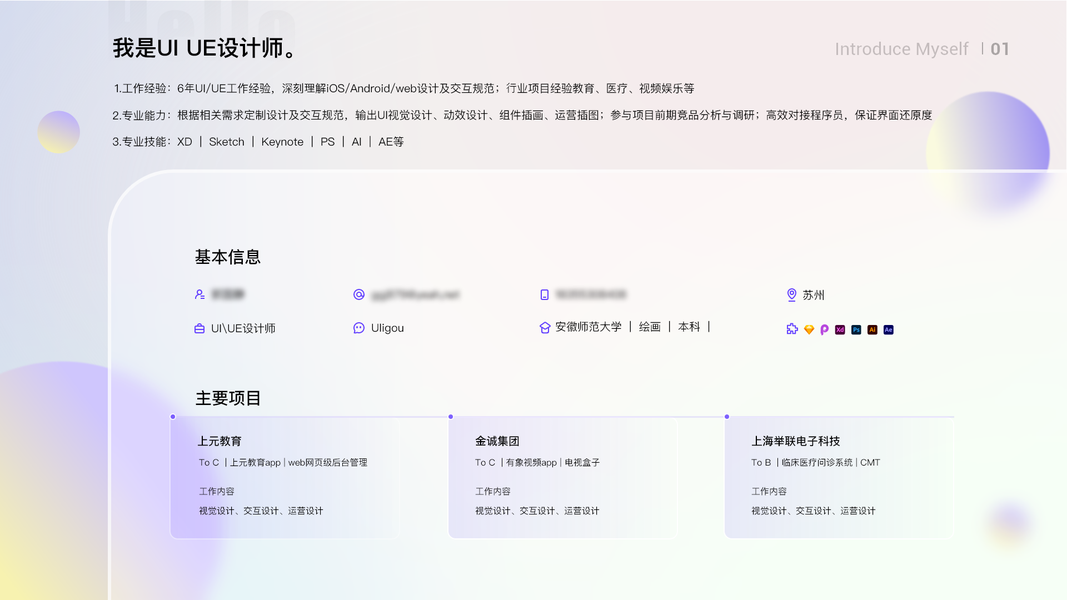This screenshot has height=600, width=1067.
Task: Click the line starting 1.工作经验
Action: pyautogui.click(x=404, y=88)
